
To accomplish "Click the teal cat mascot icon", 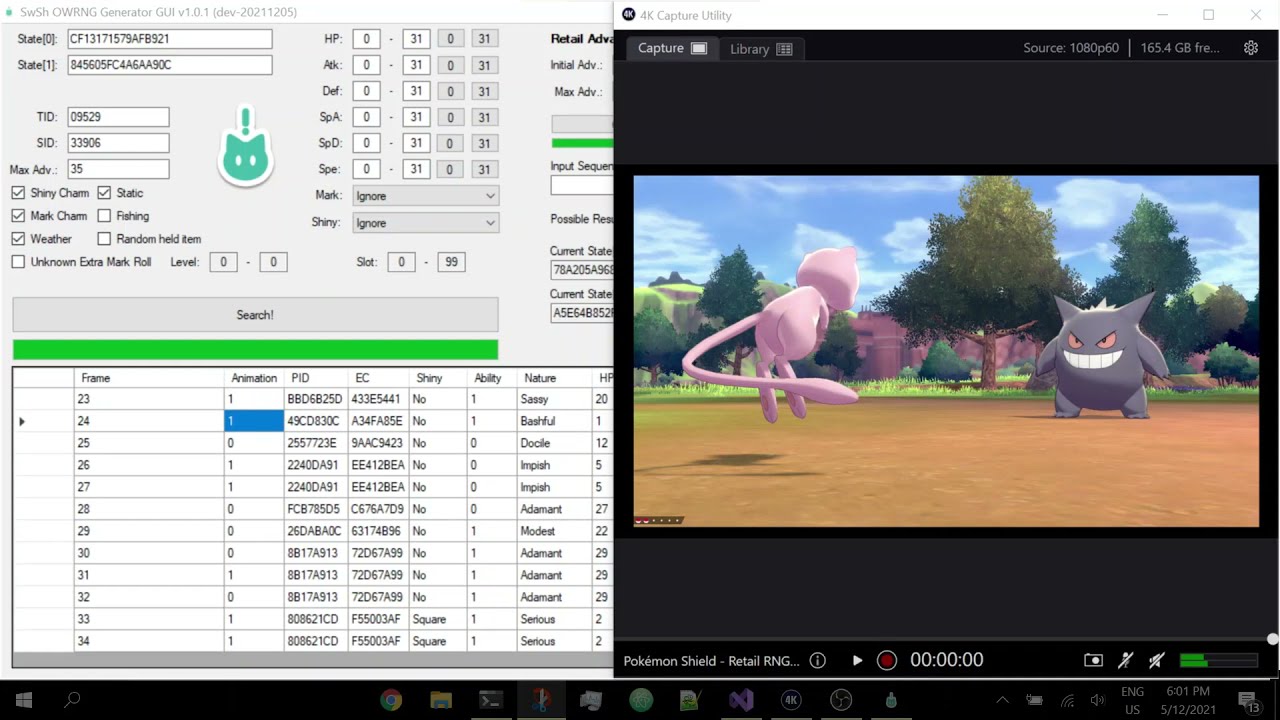I will pyautogui.click(x=246, y=147).
